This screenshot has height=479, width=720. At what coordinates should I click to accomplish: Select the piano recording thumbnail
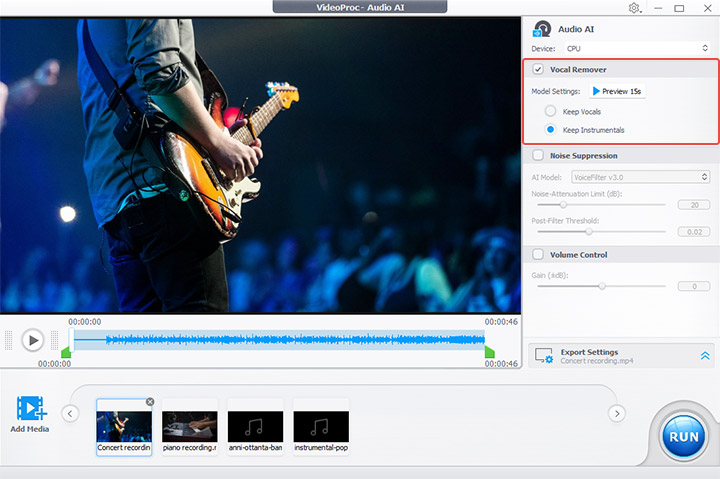click(x=189, y=426)
